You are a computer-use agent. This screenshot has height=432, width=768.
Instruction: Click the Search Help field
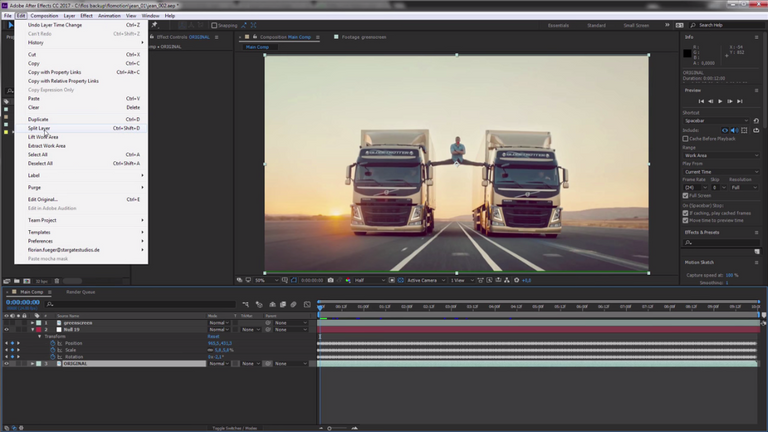[x=727, y=25]
